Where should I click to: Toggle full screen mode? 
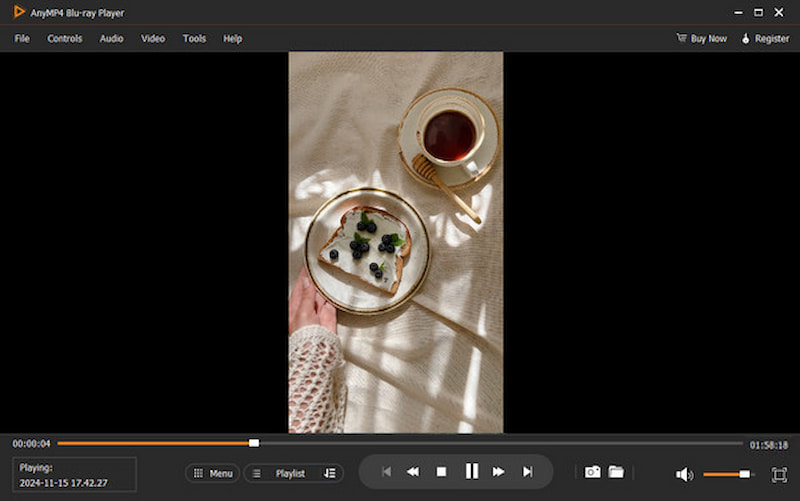click(779, 474)
